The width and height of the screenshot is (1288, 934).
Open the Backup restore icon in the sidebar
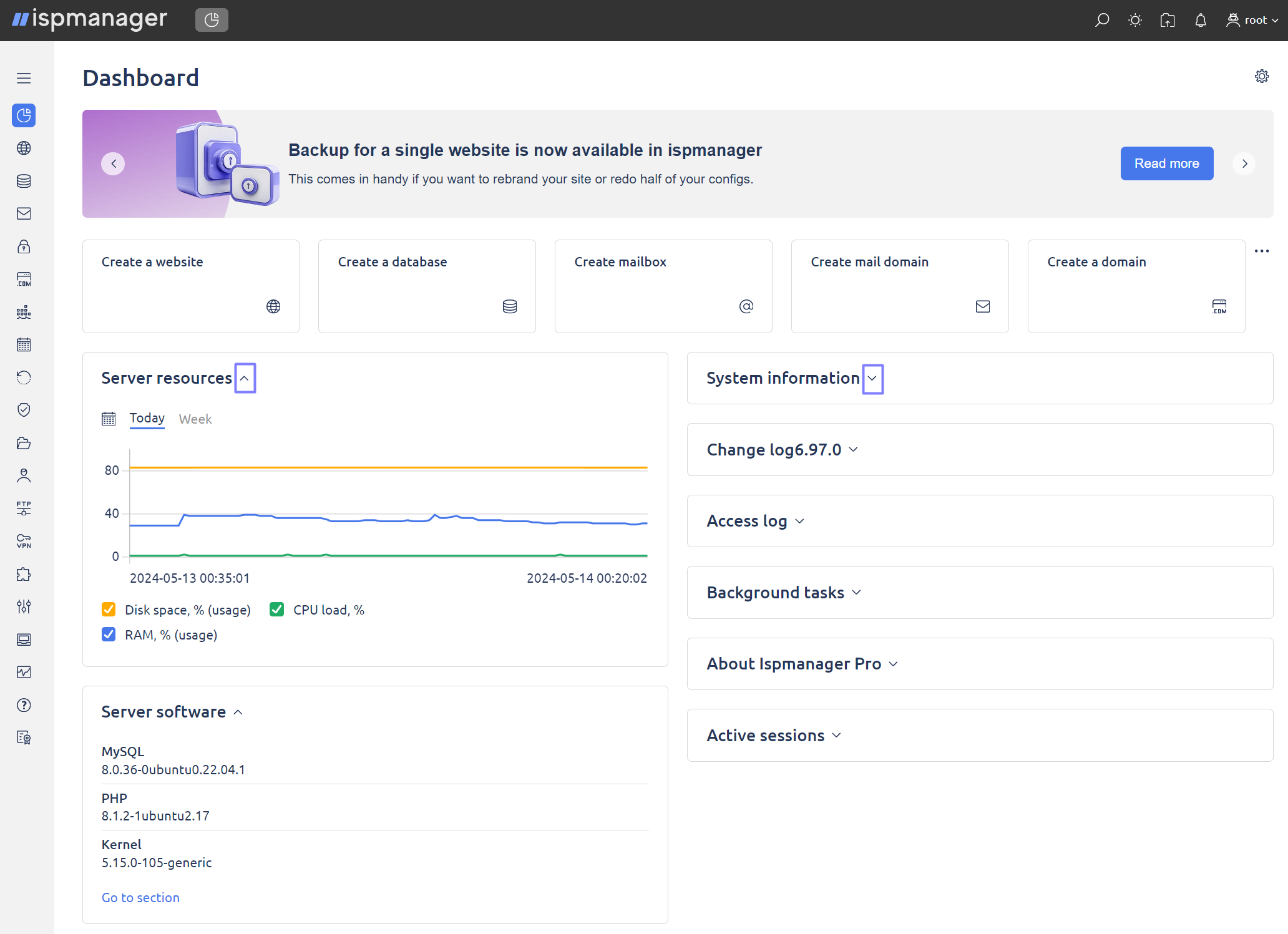point(24,377)
